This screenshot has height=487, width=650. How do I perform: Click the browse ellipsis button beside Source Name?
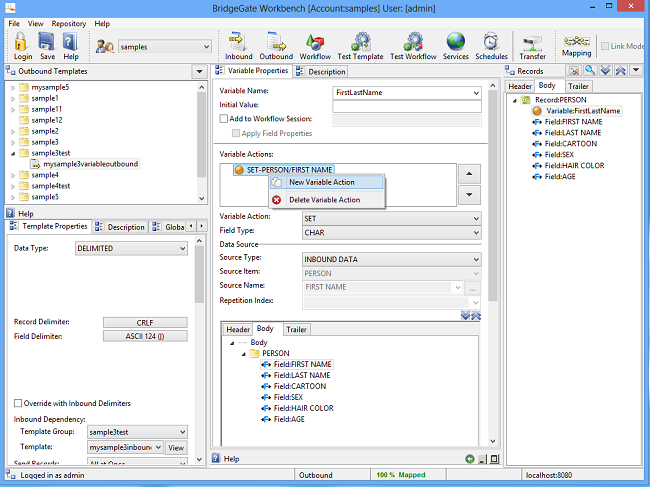tap(473, 288)
